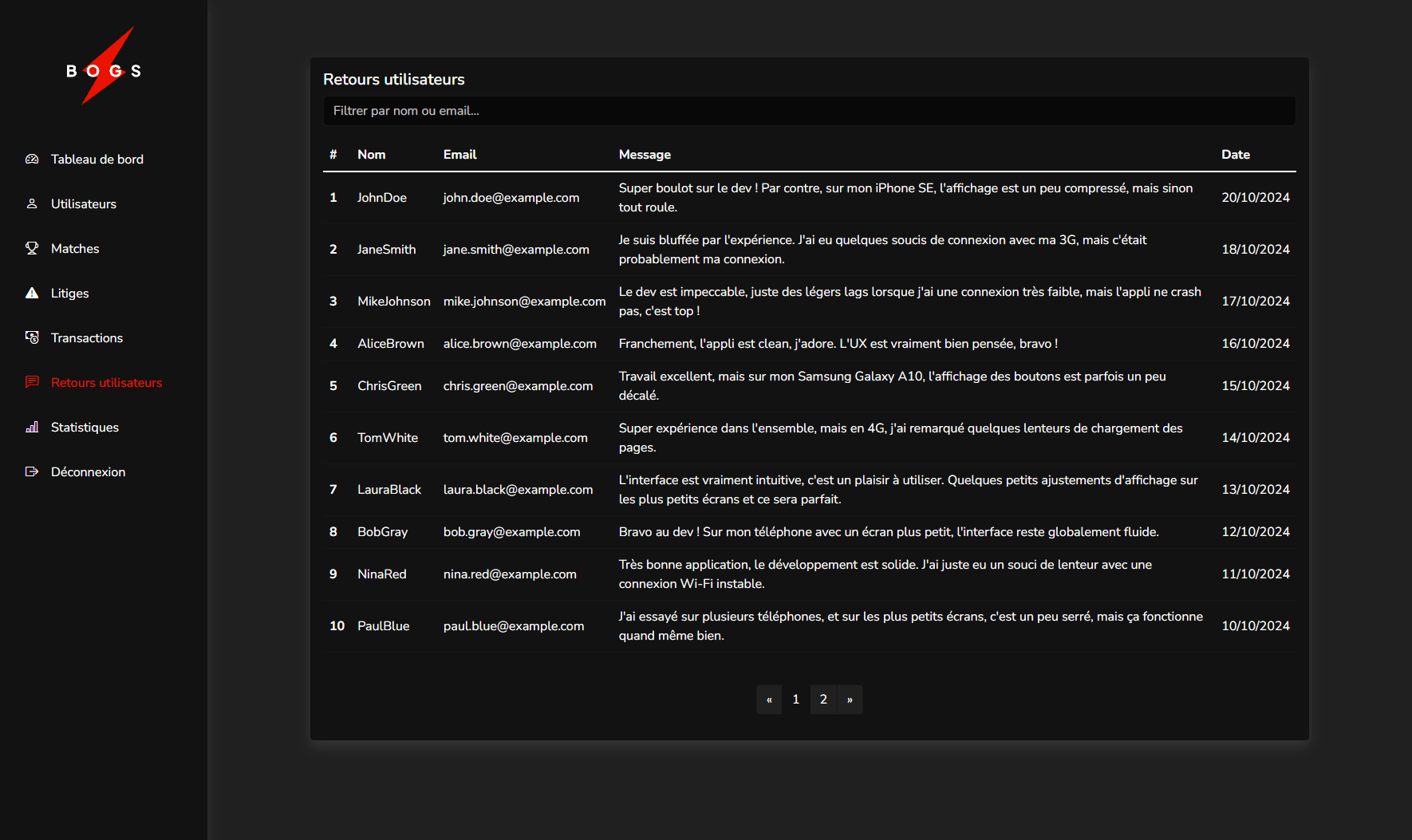Go to pagination page 2
This screenshot has height=840, width=1412.
pyautogui.click(x=823, y=700)
